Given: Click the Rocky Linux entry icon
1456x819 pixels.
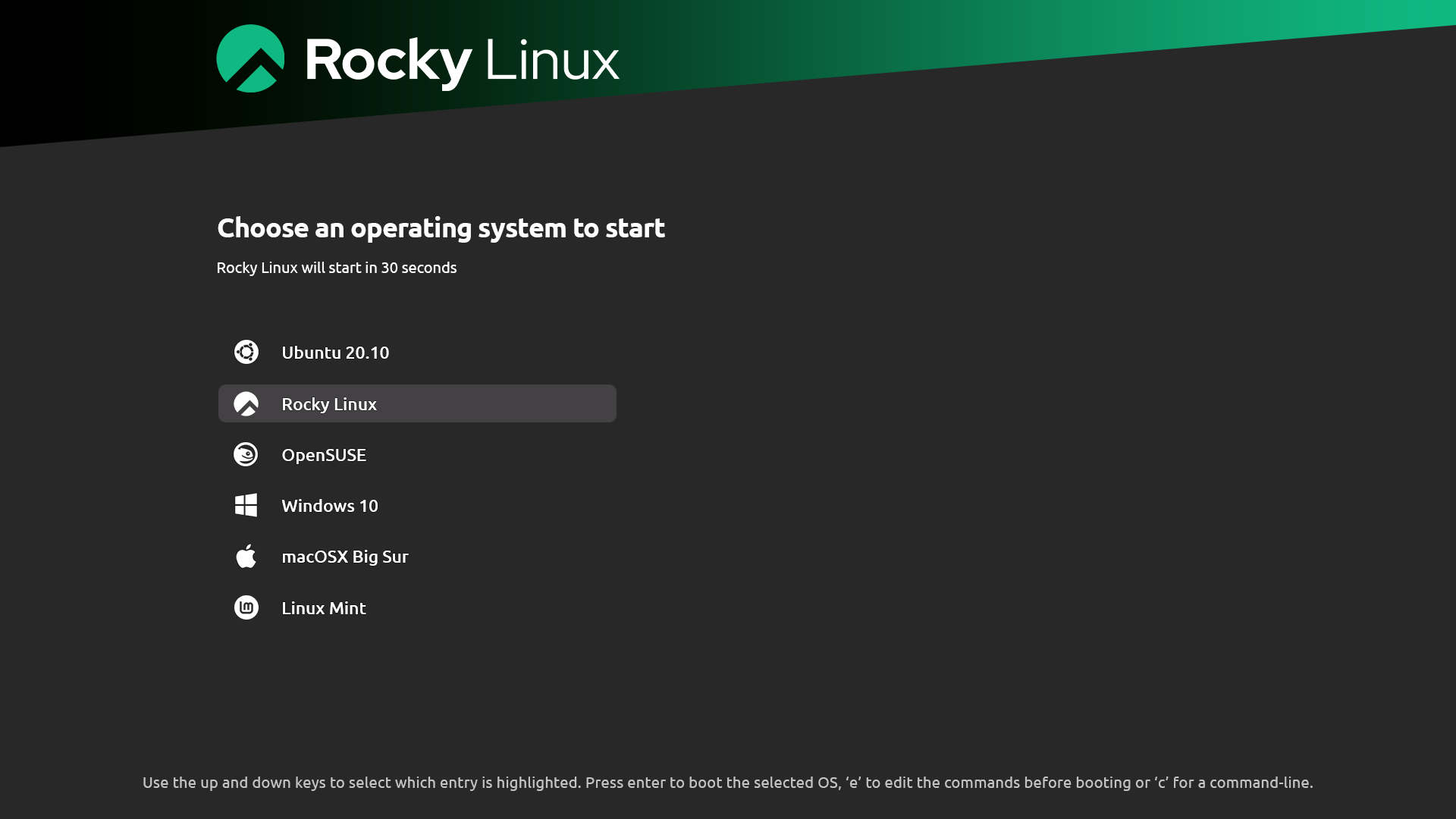Looking at the screenshot, I should [246, 403].
